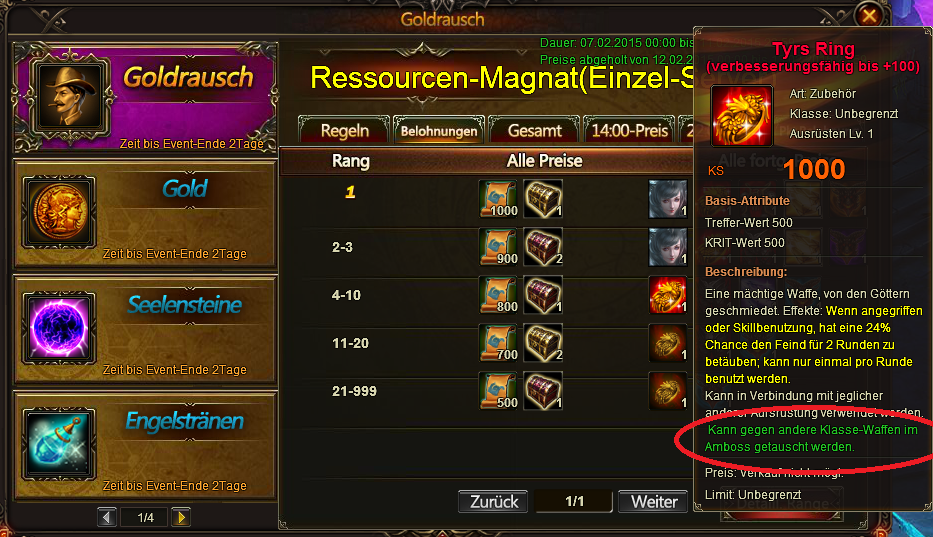
Task: Click the Zurück button
Action: tap(493, 502)
